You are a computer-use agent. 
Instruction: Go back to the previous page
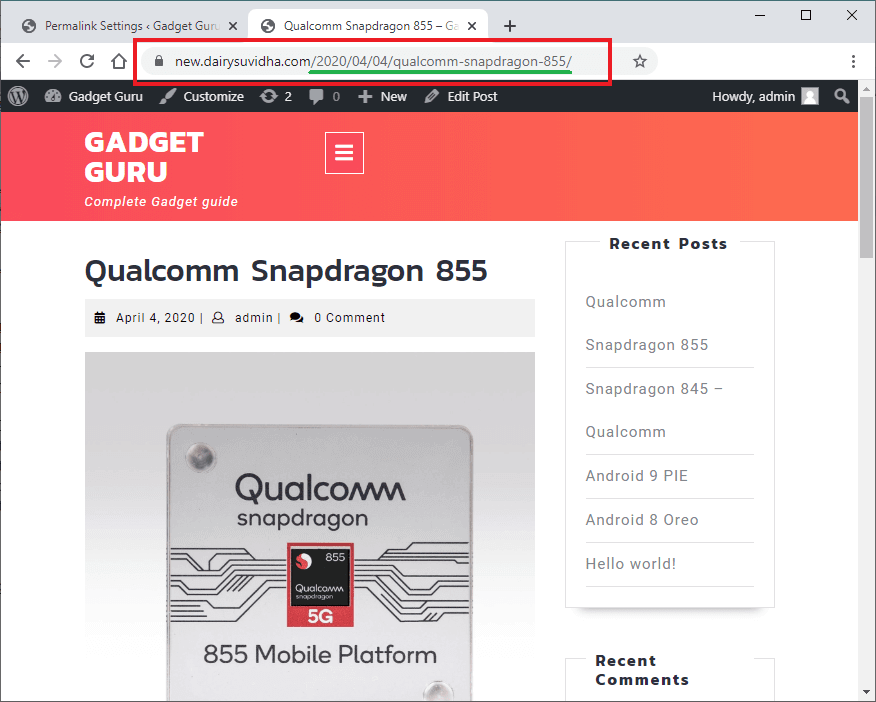point(23,61)
